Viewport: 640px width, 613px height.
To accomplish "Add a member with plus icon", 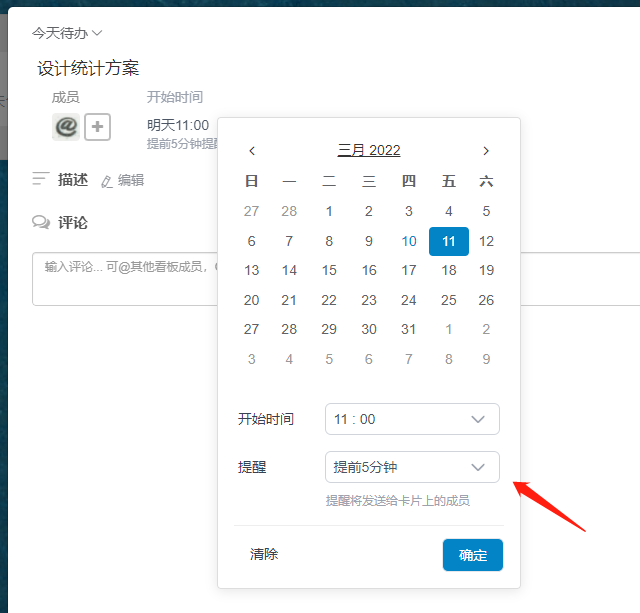I will pos(97,127).
